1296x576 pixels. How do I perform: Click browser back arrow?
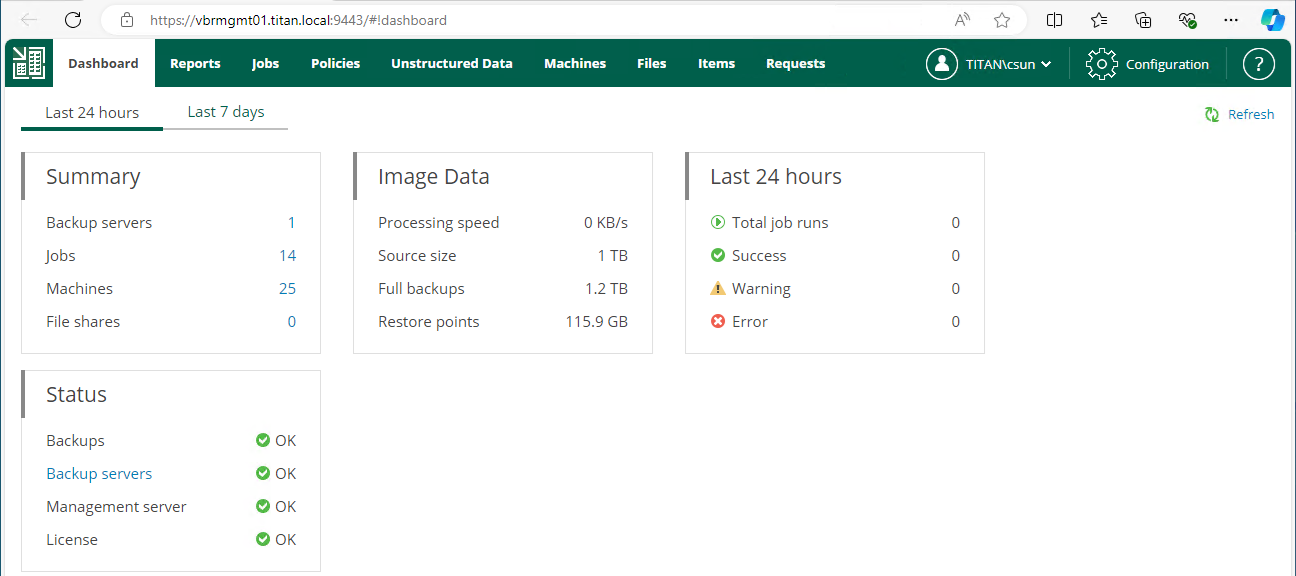(x=29, y=20)
